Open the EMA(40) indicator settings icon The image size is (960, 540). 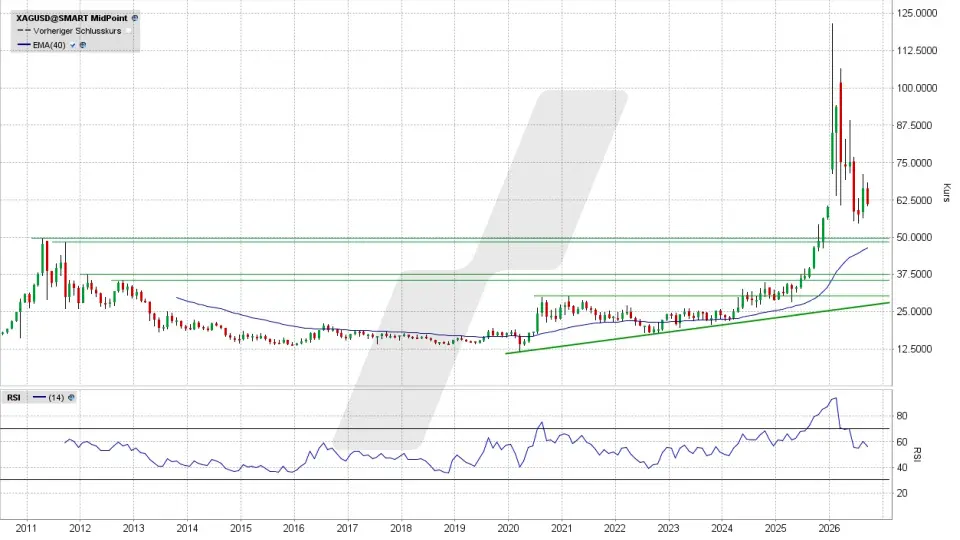tap(83, 45)
